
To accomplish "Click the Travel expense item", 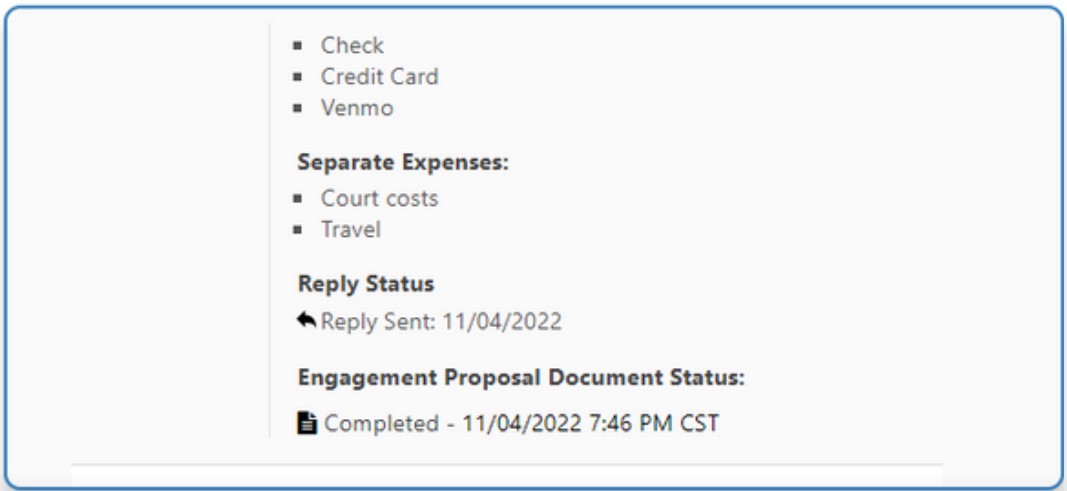I will coord(350,230).
